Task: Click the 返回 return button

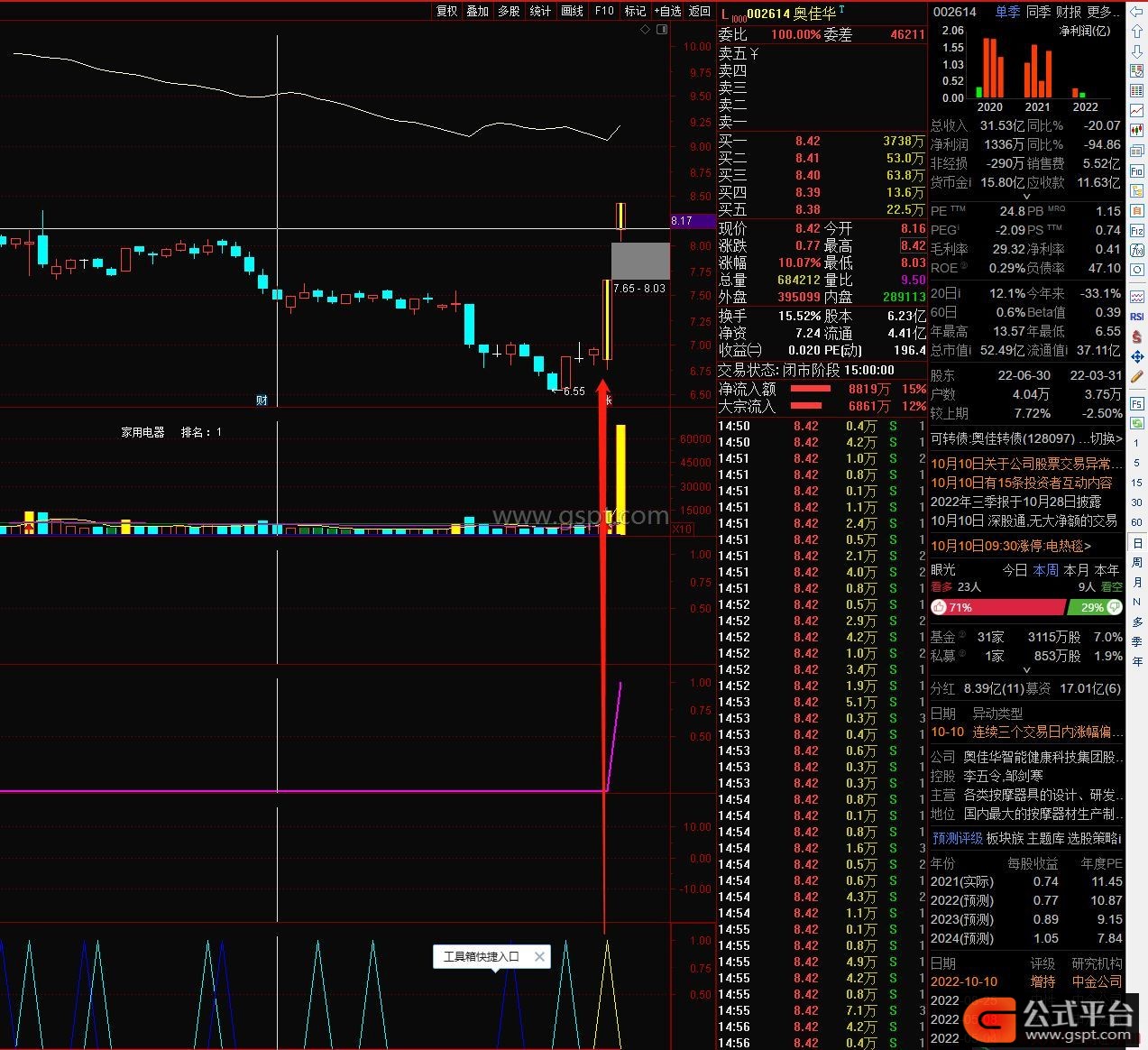Action: pyautogui.click(x=700, y=11)
